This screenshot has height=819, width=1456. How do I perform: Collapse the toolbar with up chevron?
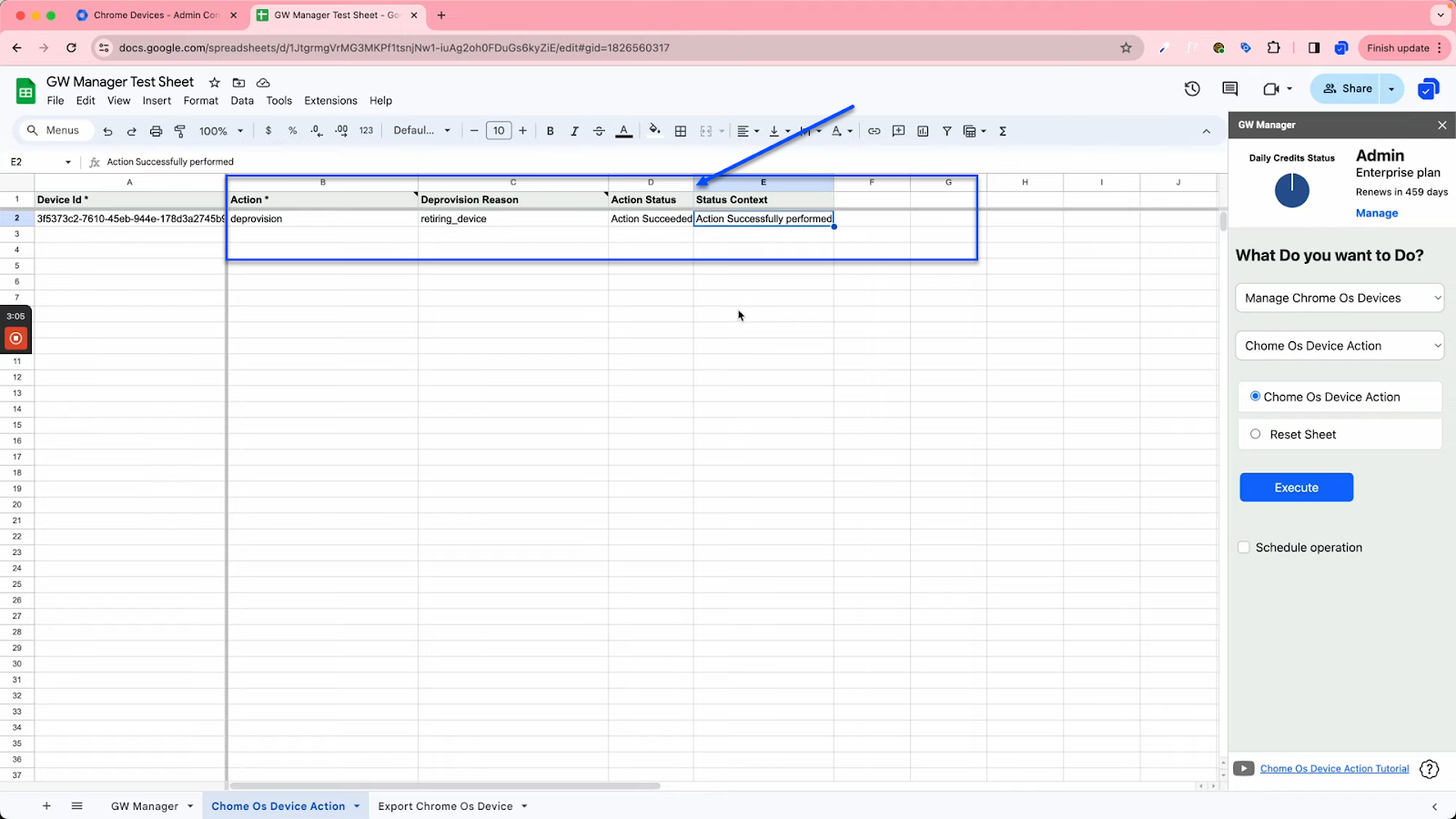pyautogui.click(x=1207, y=131)
